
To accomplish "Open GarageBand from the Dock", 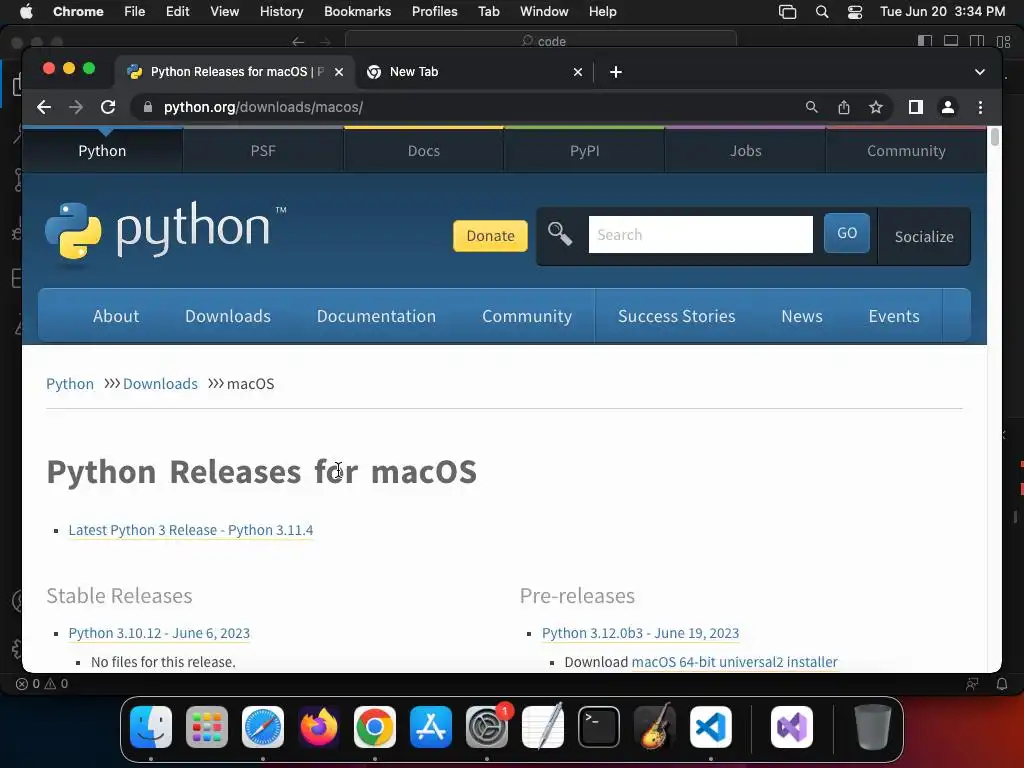I will click(655, 727).
